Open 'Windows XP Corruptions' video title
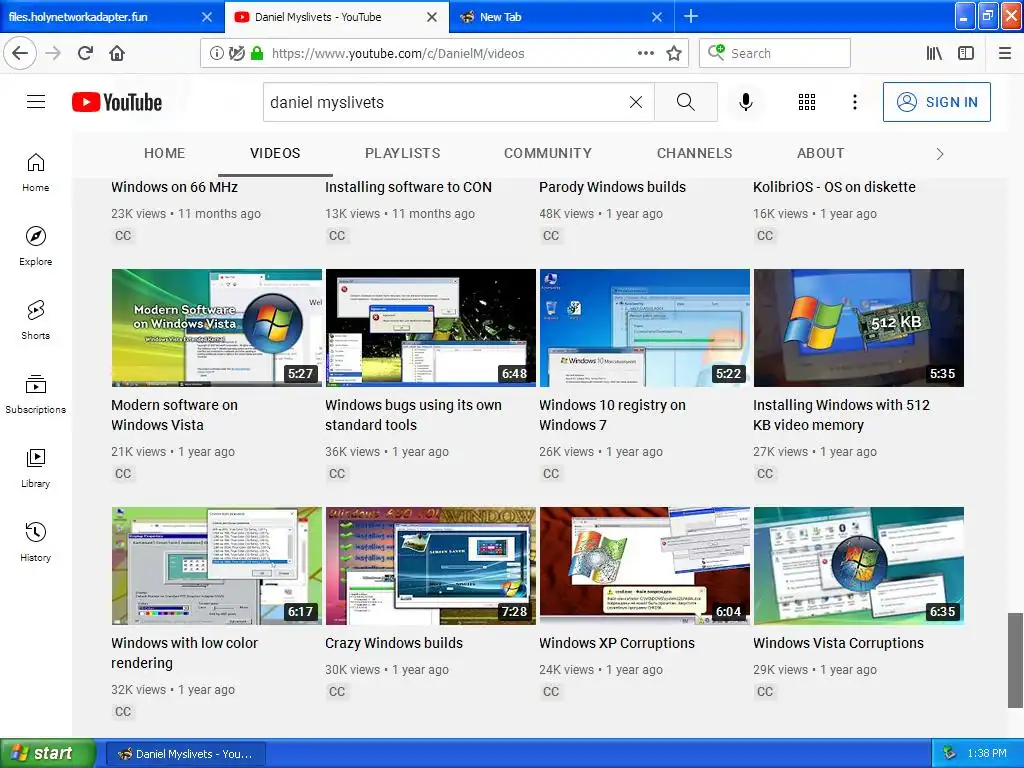 [616, 643]
